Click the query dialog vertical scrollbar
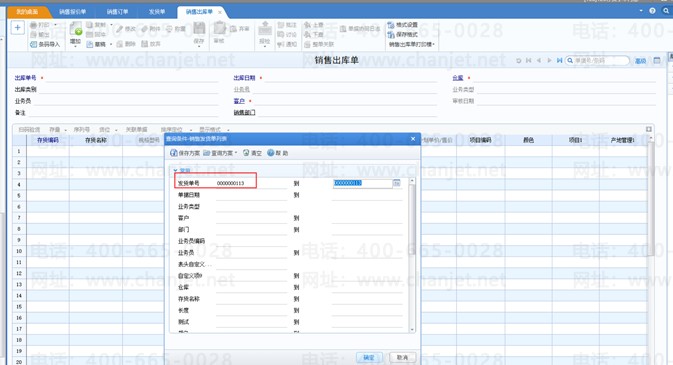Screen dimensions: 673x365 pos(412,255)
